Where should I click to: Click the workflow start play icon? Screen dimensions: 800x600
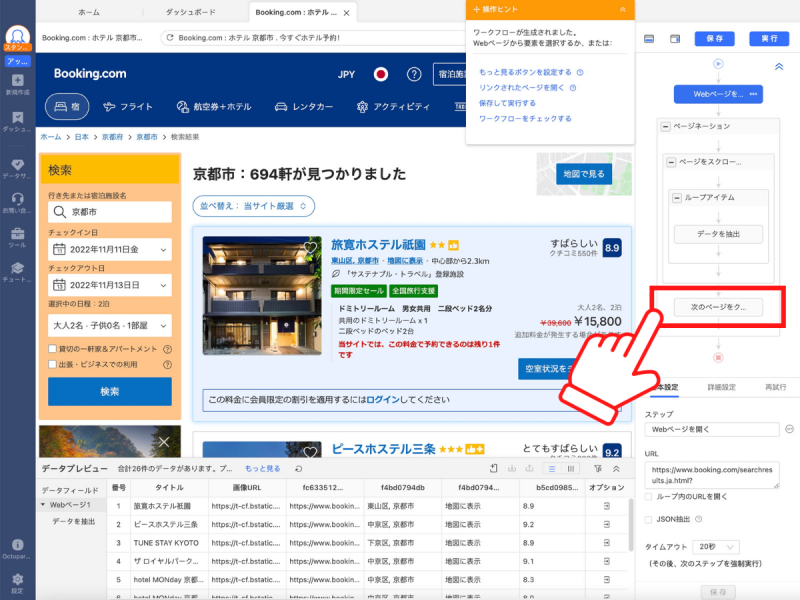718,64
